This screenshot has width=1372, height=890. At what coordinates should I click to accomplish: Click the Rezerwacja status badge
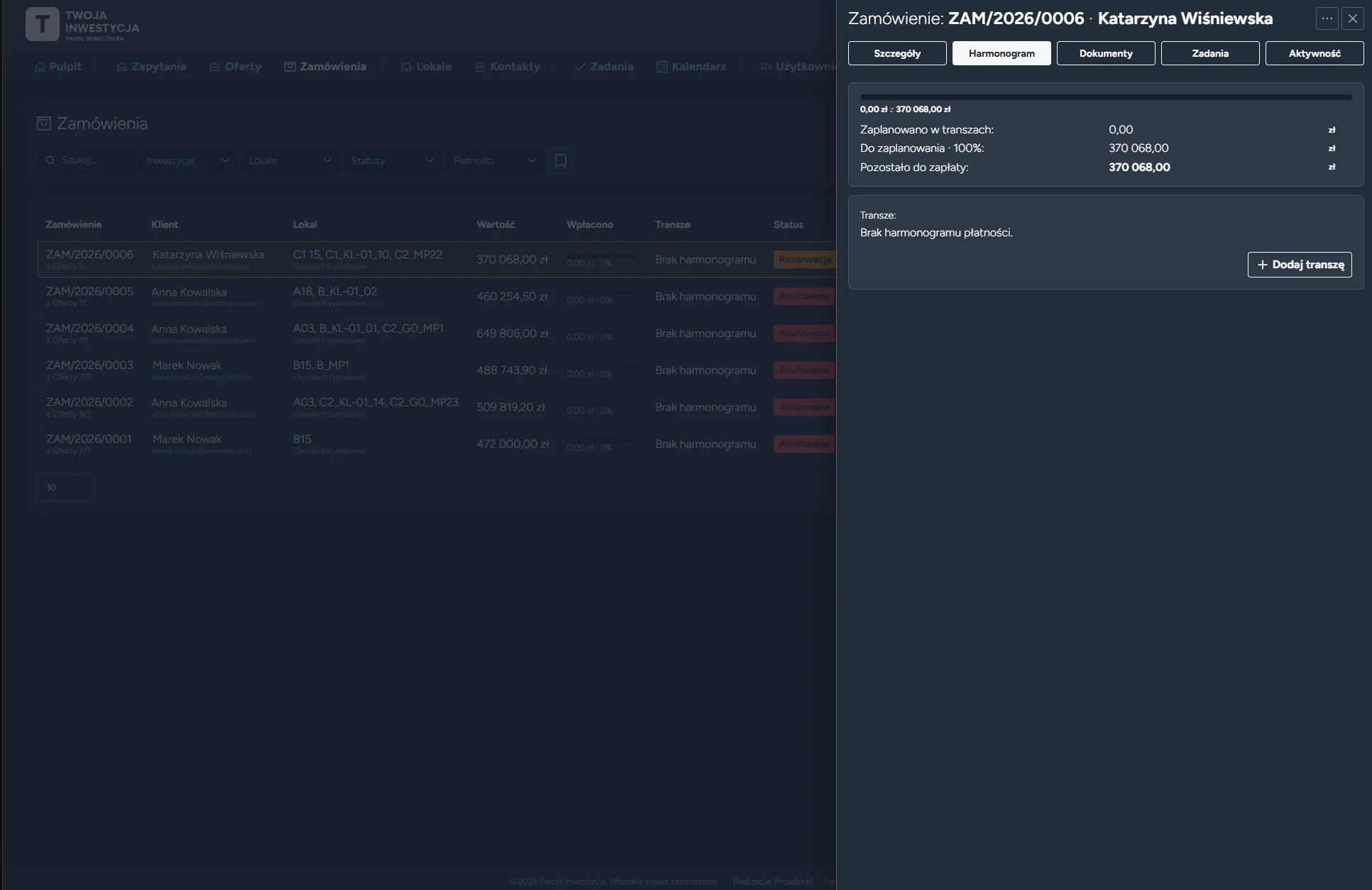pyautogui.click(x=805, y=260)
